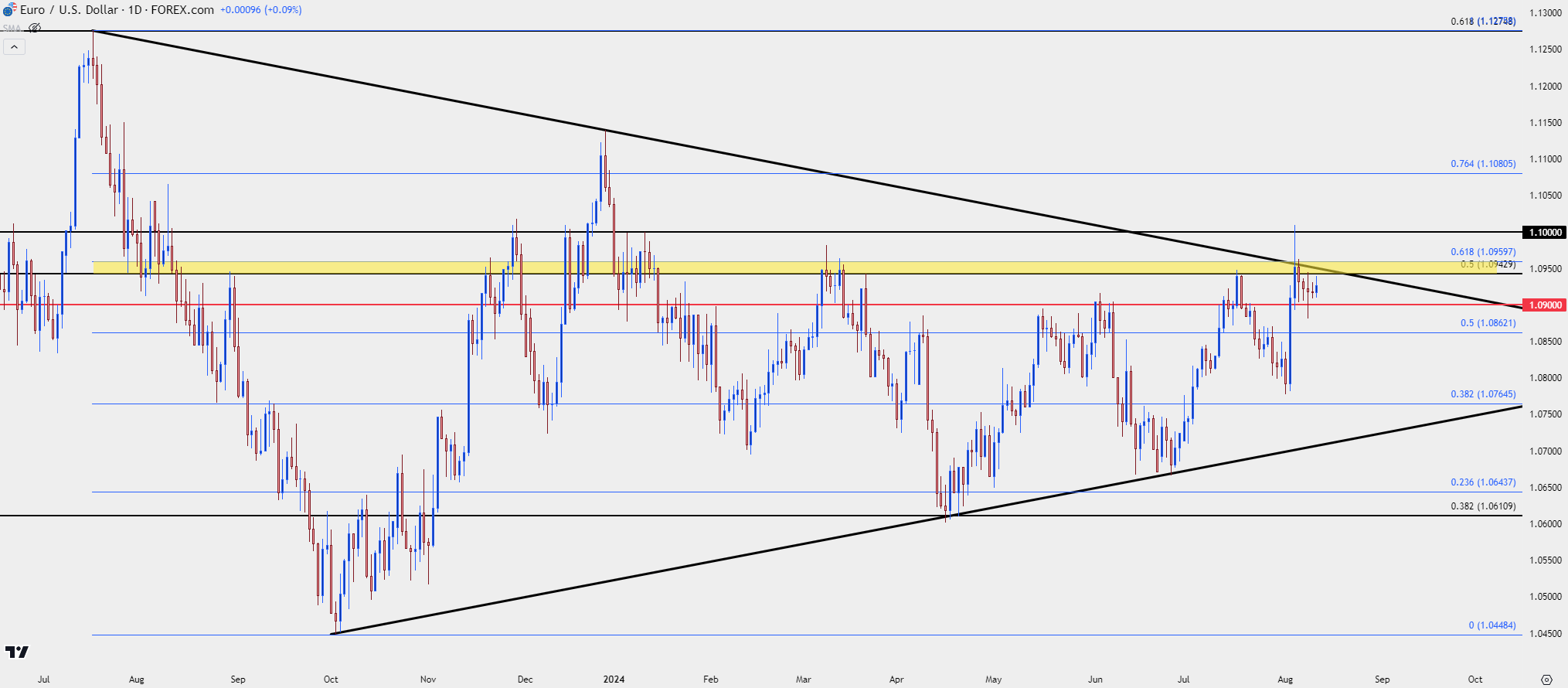Image resolution: width=1568 pixels, height=688 pixels.
Task: Open the Euro / U.S. Dollar symbol title
Action: pyautogui.click(x=69, y=10)
